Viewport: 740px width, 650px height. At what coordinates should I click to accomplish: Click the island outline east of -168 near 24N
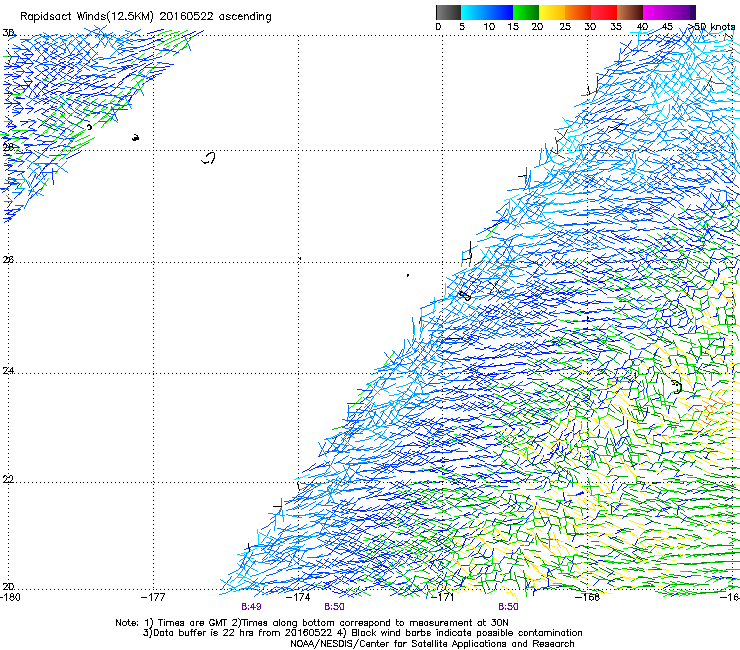[x=677, y=387]
